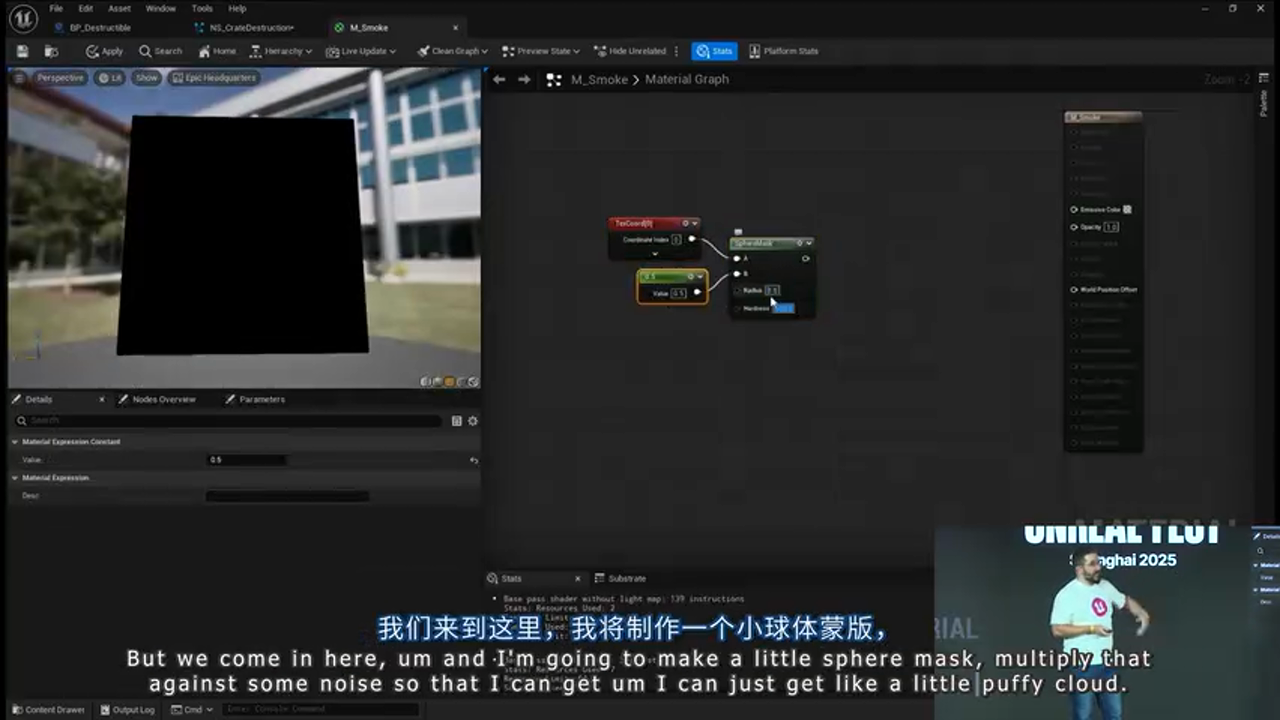Open the Tools menu
1280x720 pixels.
pyautogui.click(x=201, y=7)
